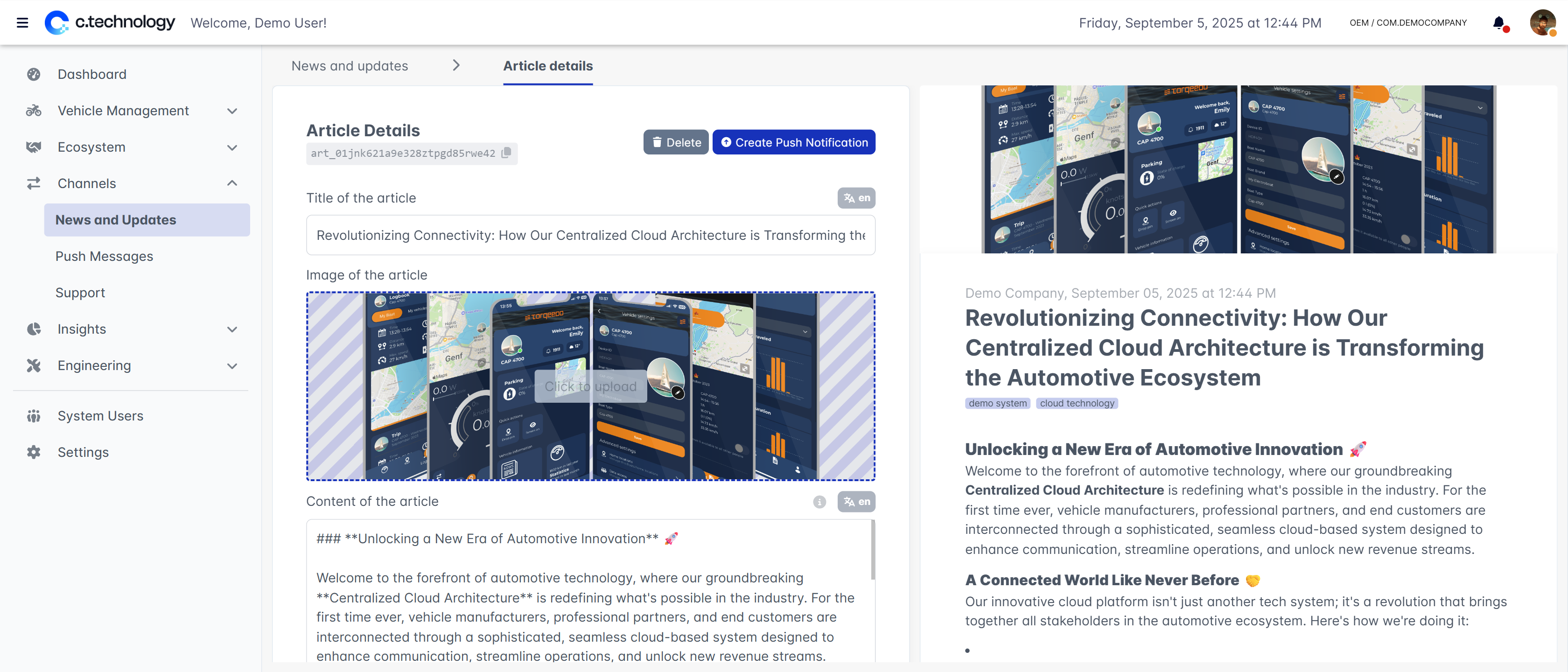Open Push Messages in the sidebar

[x=104, y=256]
